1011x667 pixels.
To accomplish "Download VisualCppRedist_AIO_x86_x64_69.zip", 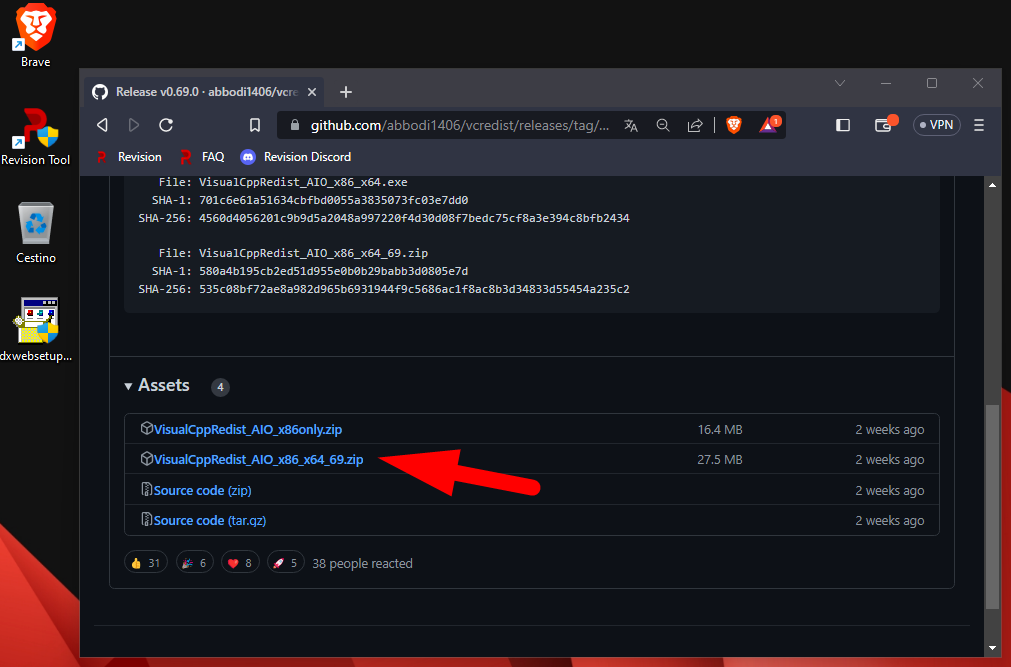I will tap(259, 460).
